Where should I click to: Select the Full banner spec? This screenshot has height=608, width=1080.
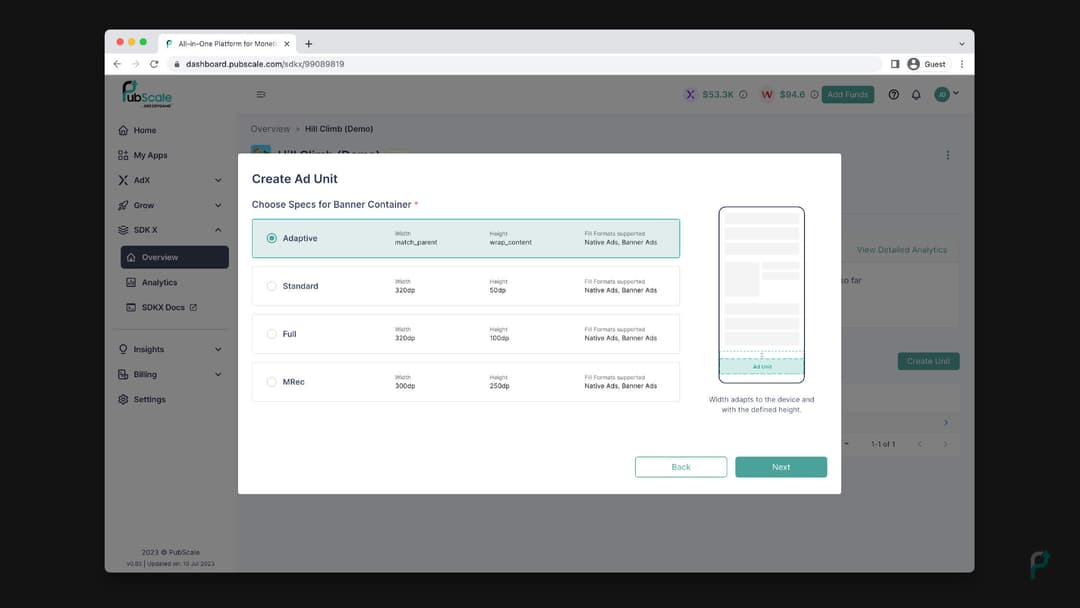(x=272, y=334)
